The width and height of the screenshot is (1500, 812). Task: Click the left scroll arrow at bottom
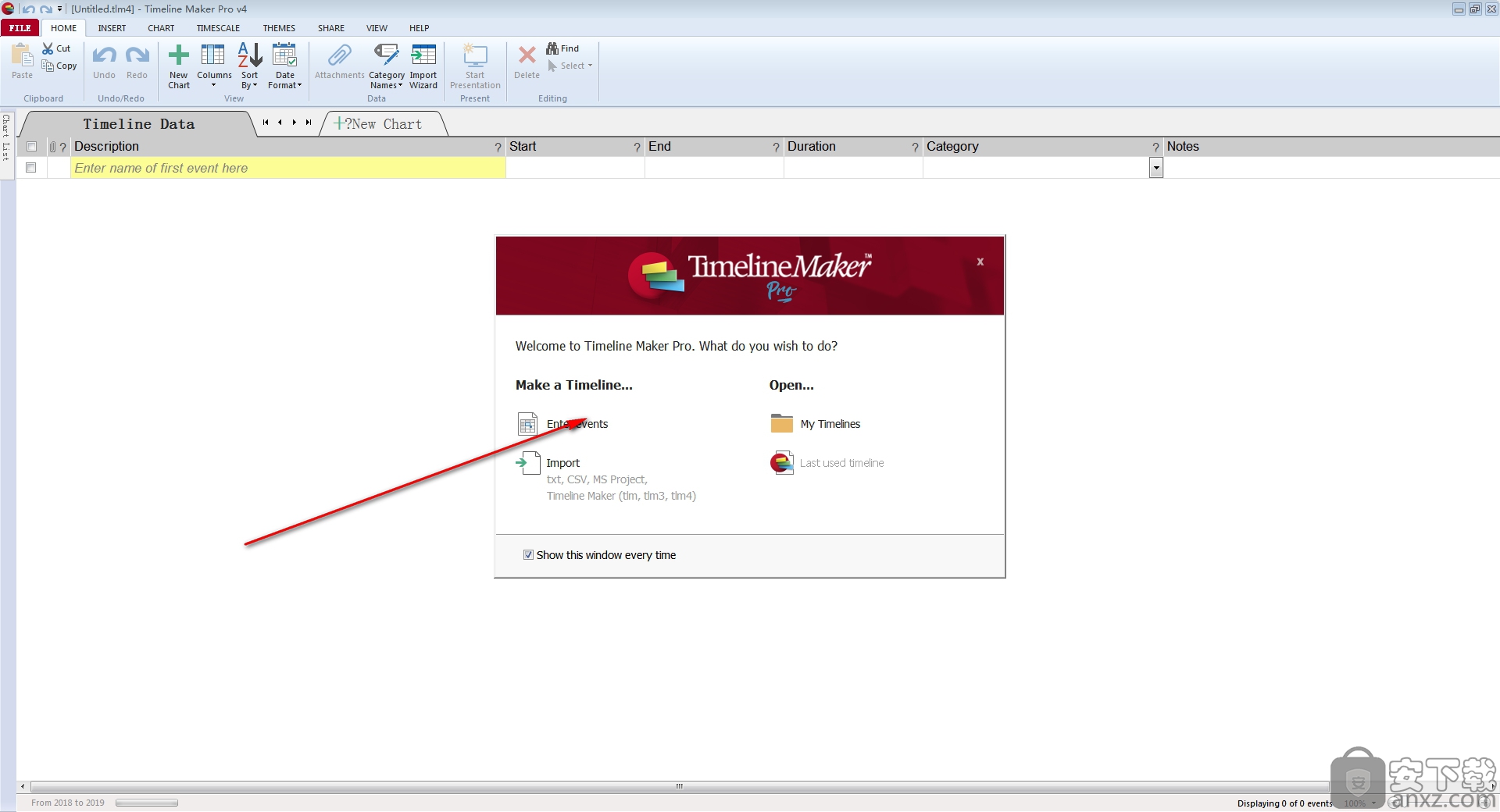point(23,786)
